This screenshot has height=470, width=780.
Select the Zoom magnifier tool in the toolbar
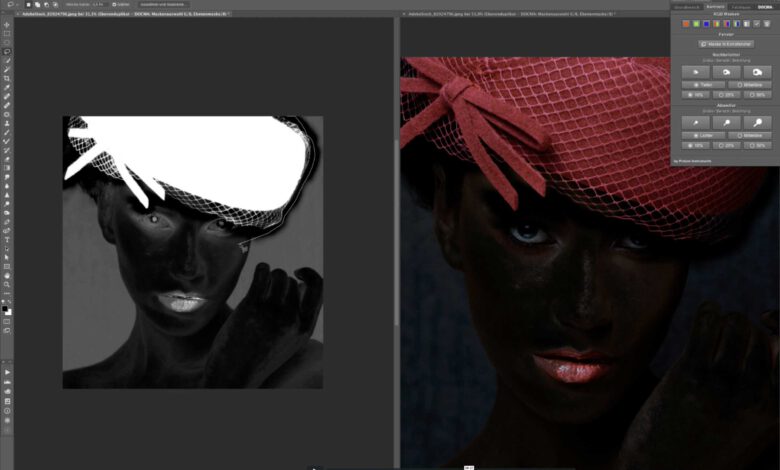[7, 285]
